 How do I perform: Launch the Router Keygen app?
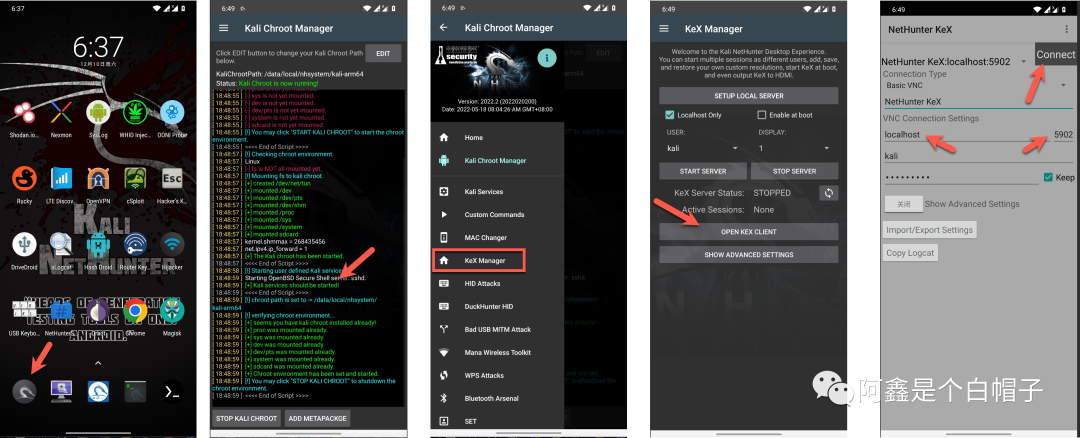coord(135,244)
